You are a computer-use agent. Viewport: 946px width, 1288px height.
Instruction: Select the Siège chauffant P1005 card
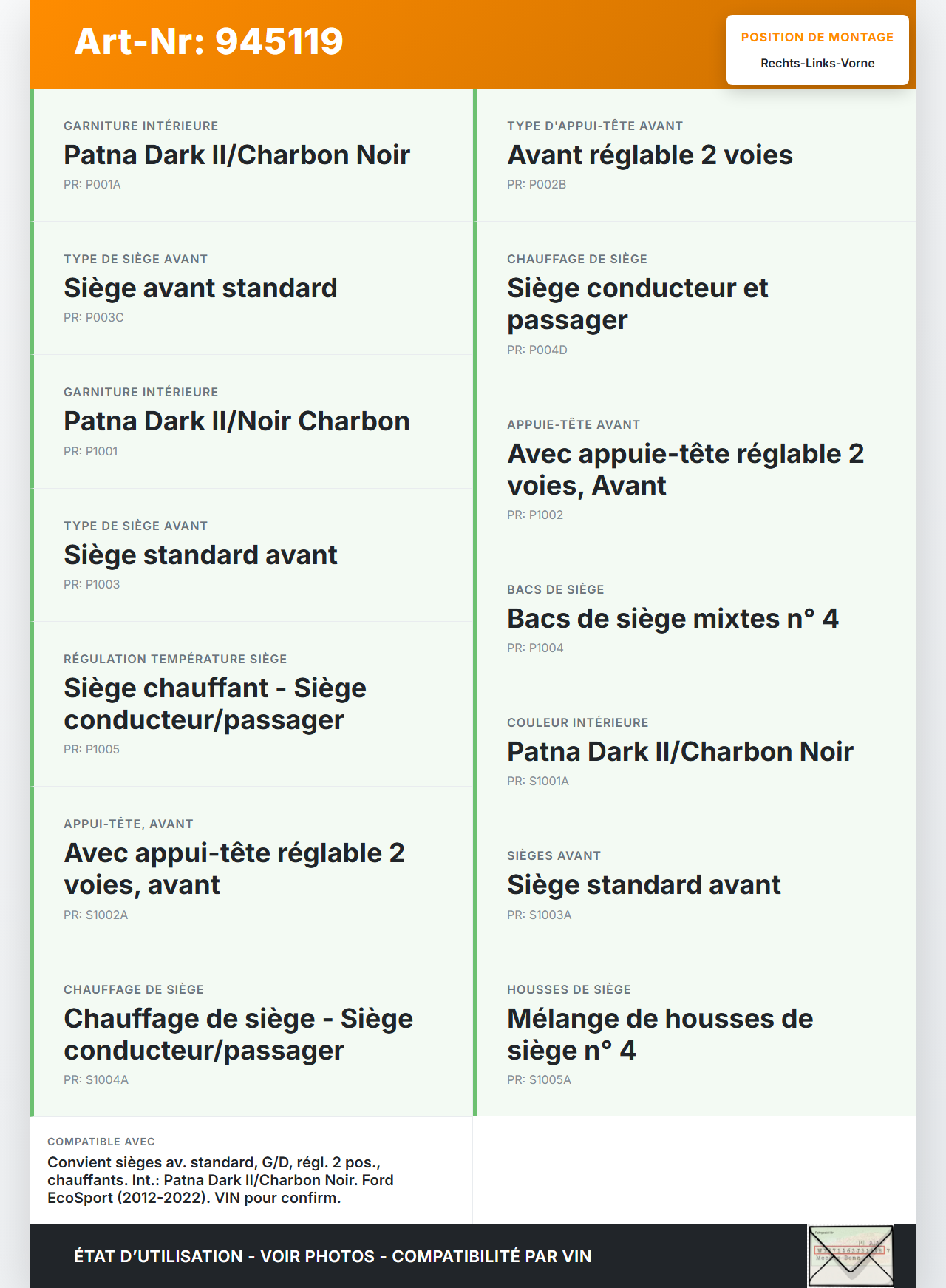(252, 704)
